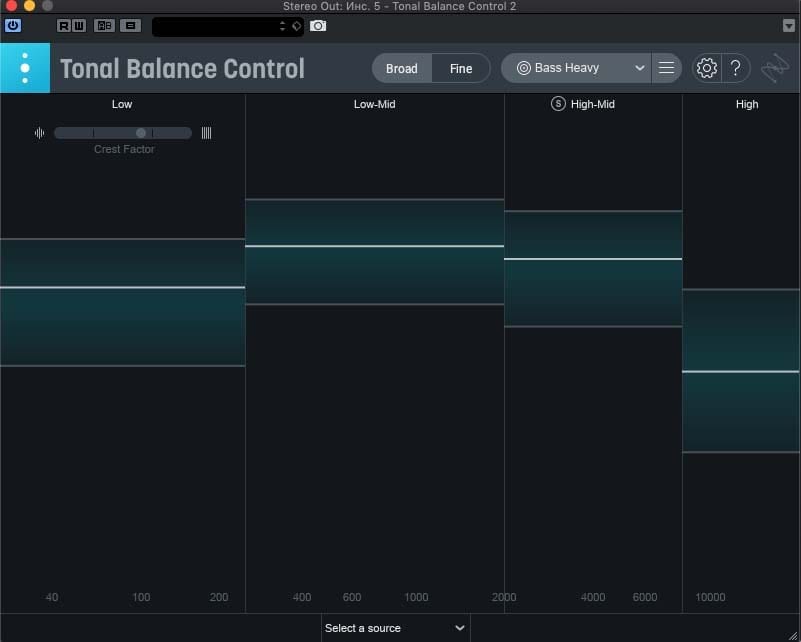The width and height of the screenshot is (801, 642).
Task: Toggle the plugin bypass power button
Action: (x=13, y=26)
